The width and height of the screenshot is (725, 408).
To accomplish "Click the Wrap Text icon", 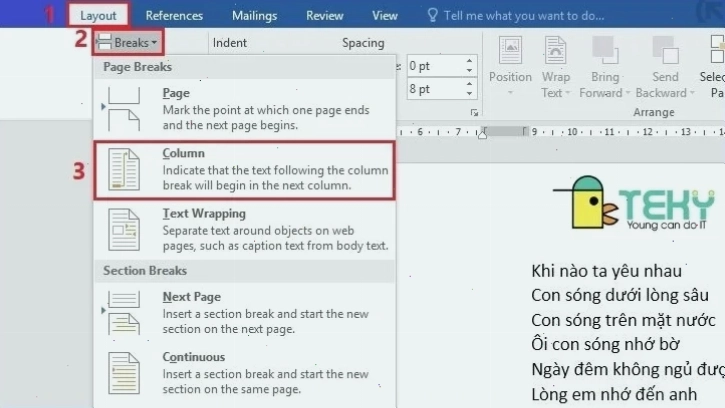I will 555,50.
